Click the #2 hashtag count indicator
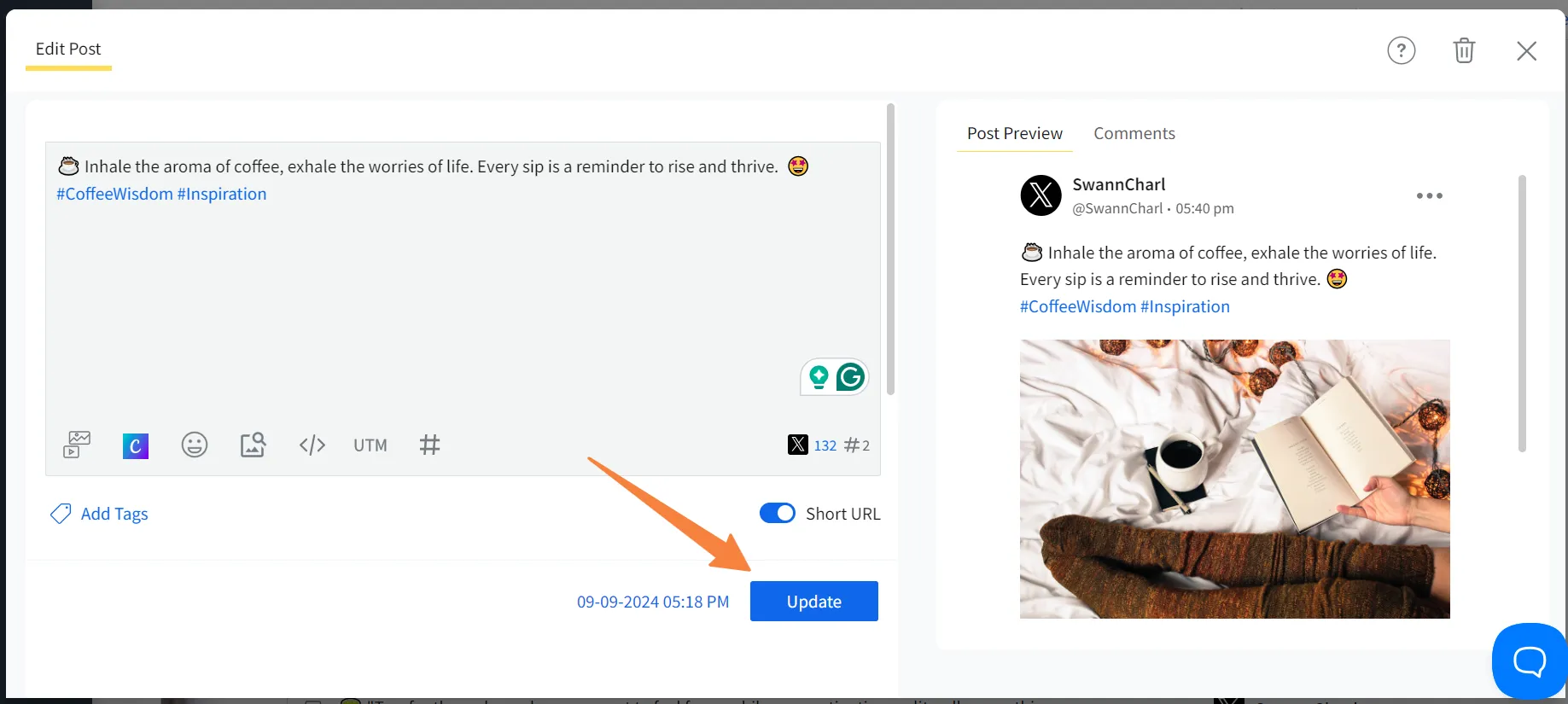1568x704 pixels. point(857,445)
